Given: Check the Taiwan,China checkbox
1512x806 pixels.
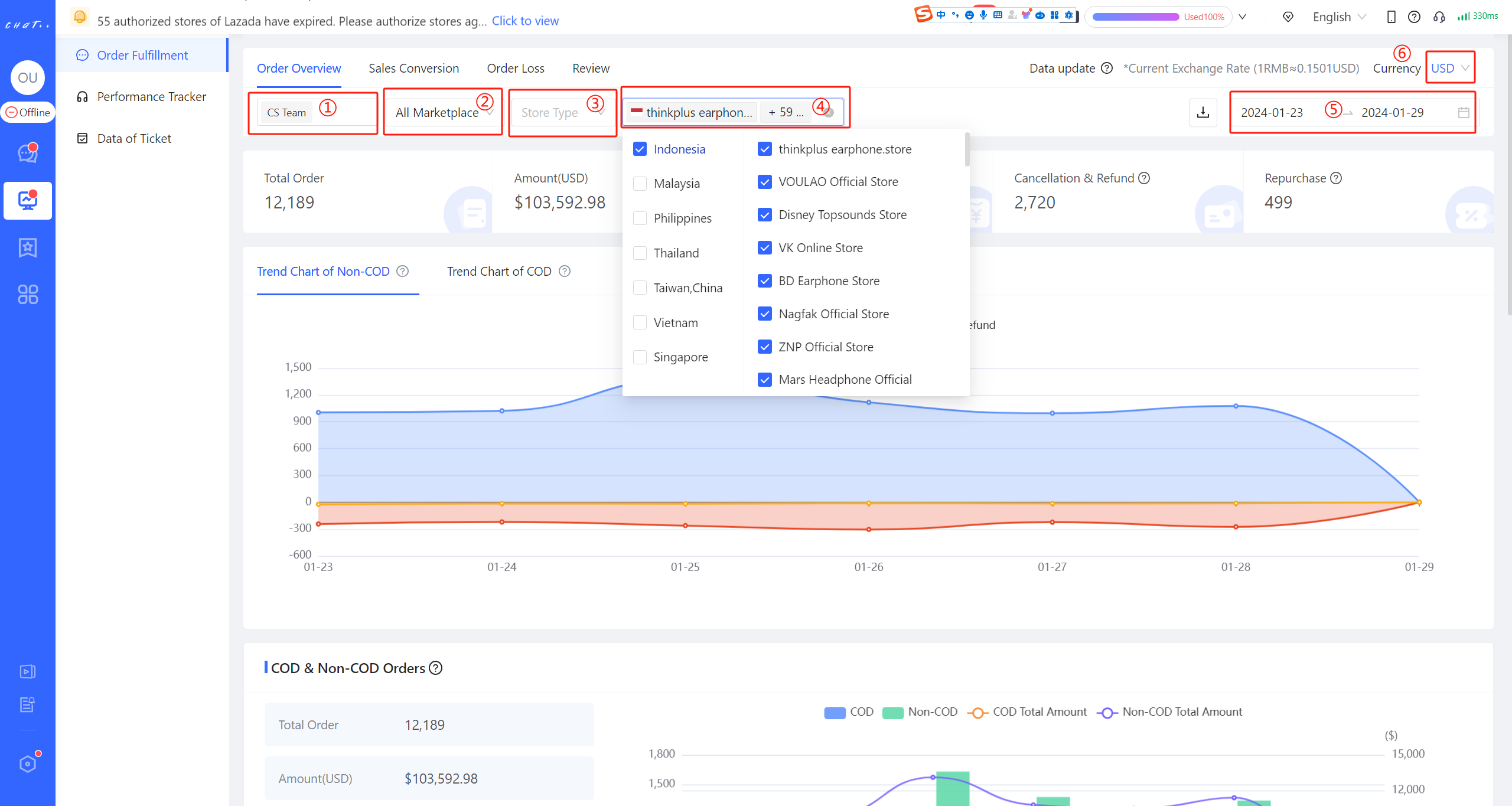Looking at the screenshot, I should (640, 288).
